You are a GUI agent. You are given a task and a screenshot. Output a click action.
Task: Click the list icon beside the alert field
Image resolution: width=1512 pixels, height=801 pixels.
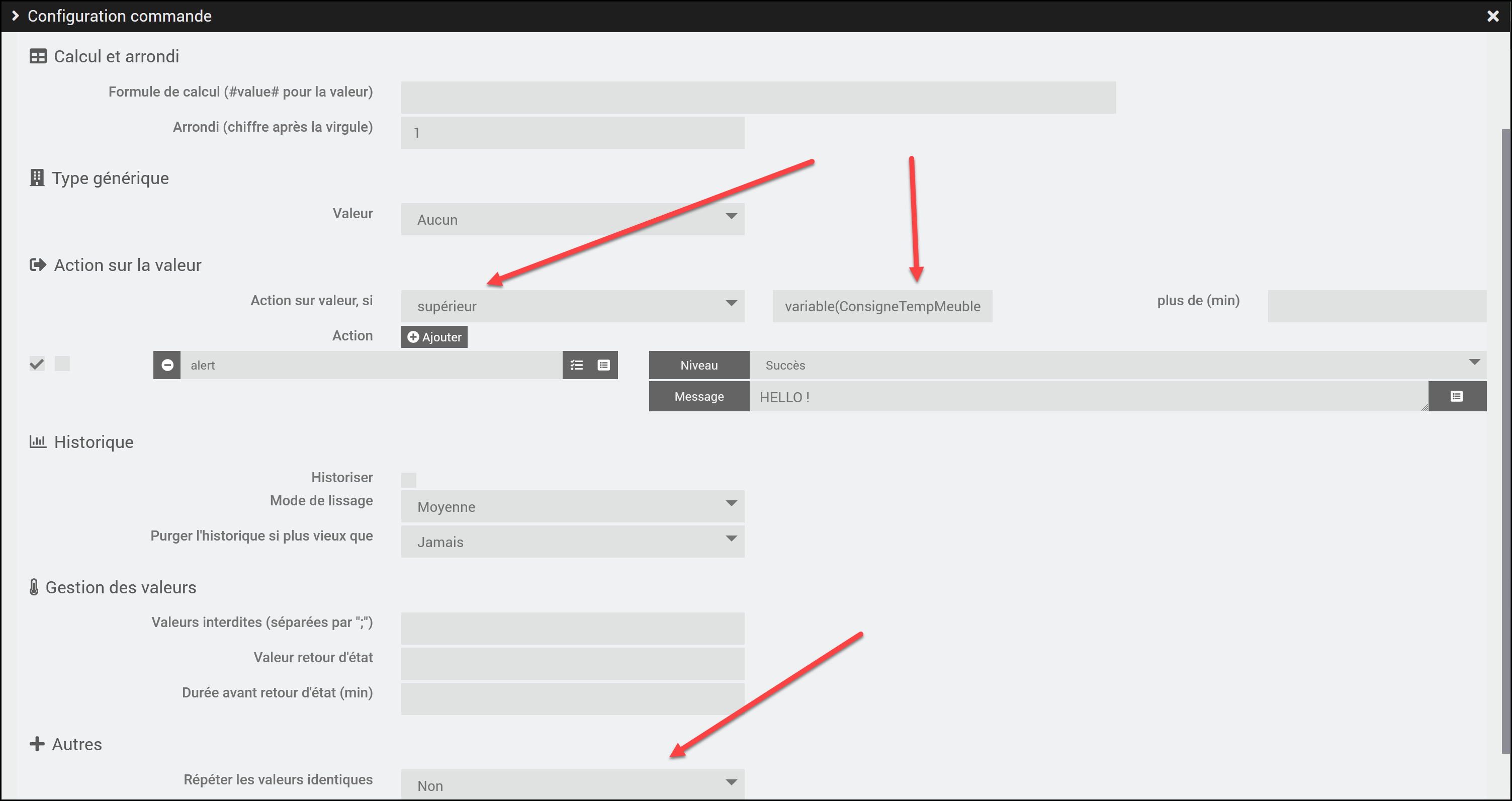point(603,365)
